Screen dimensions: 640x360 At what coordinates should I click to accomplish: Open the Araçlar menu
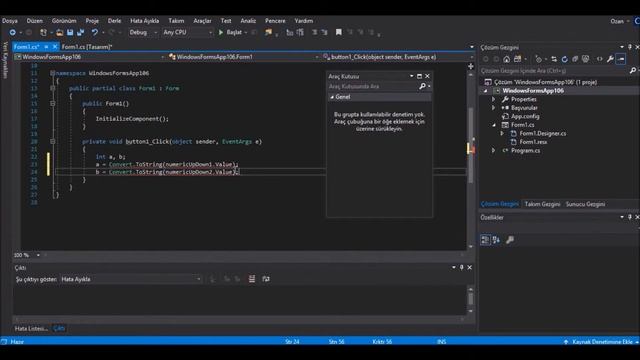[202, 21]
